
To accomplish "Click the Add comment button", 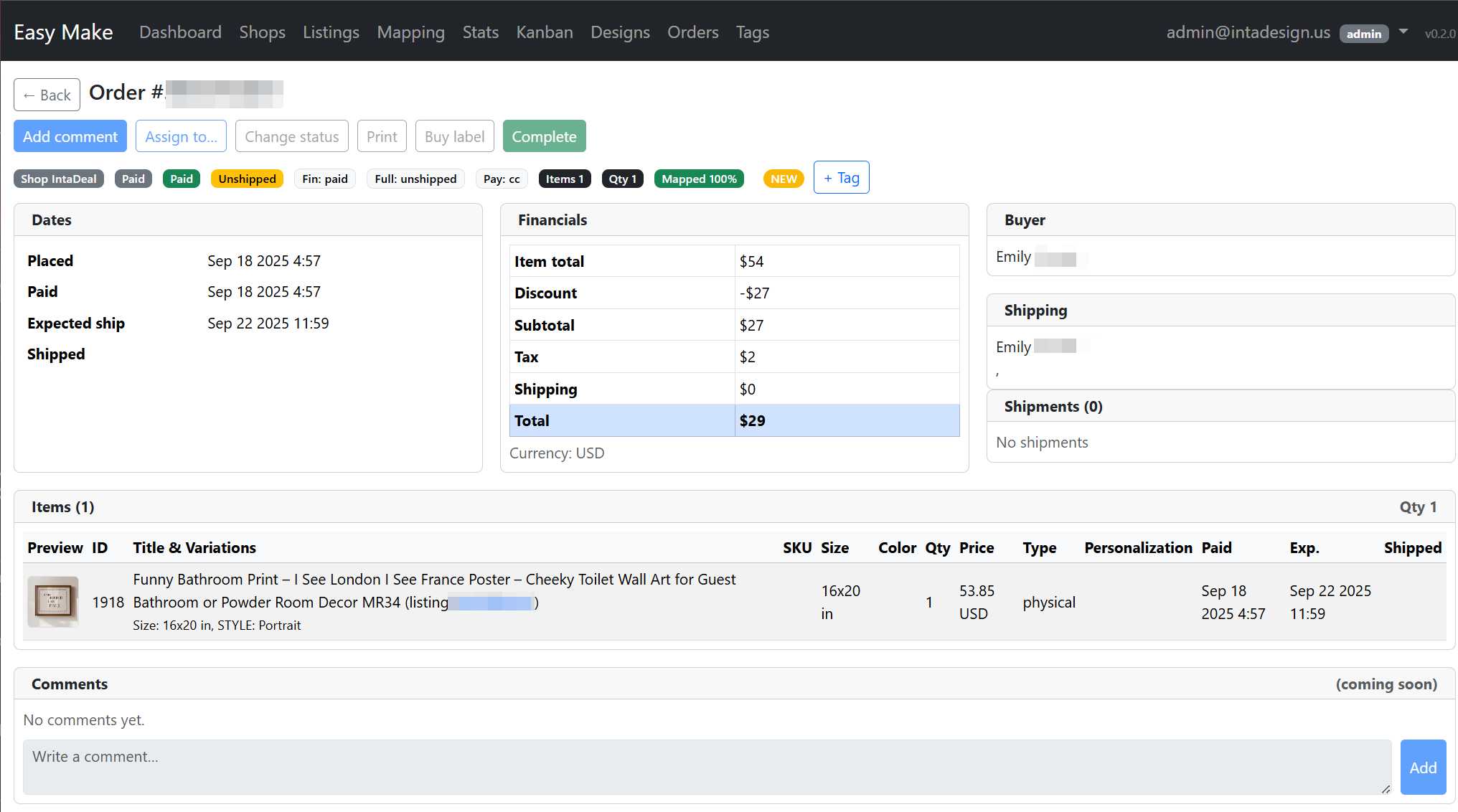I will pos(70,136).
